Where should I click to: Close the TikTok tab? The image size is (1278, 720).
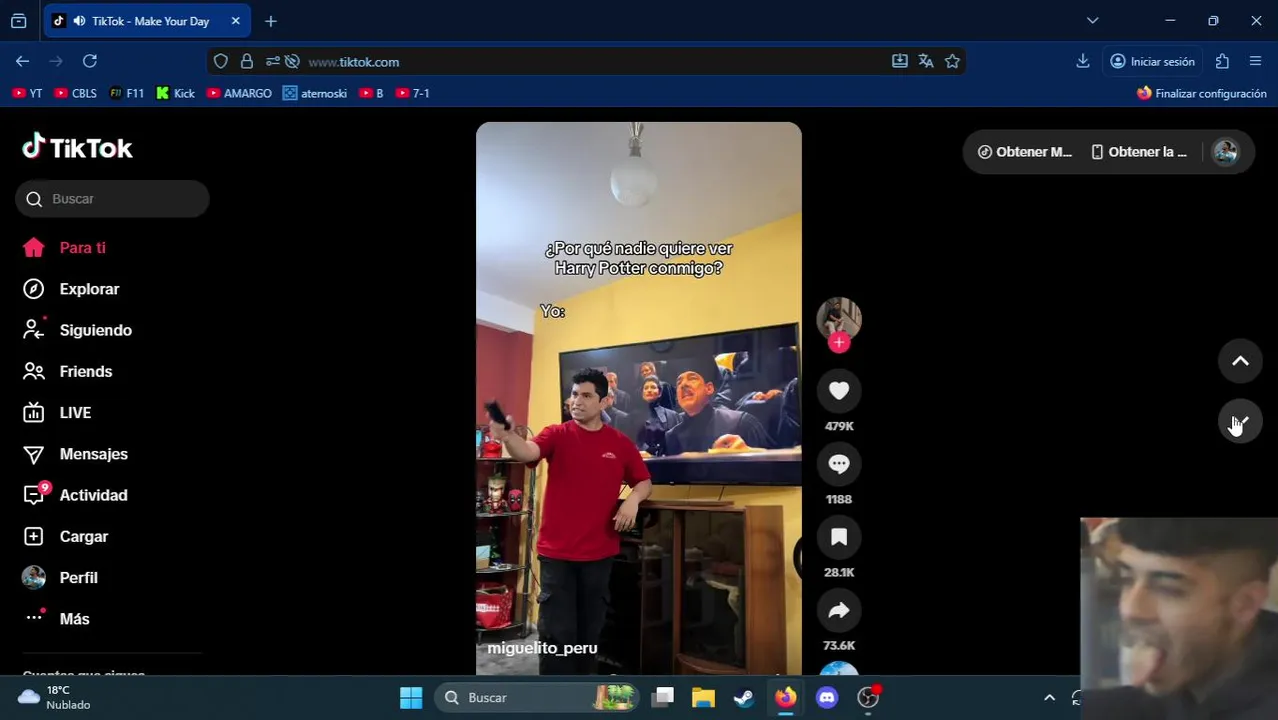235,21
